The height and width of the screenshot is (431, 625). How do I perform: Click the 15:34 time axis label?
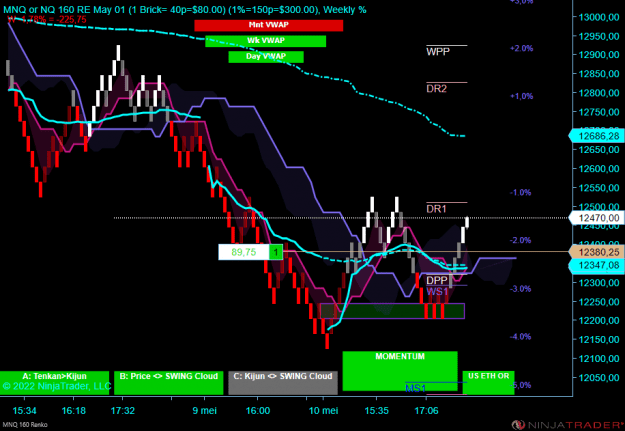pos(24,410)
